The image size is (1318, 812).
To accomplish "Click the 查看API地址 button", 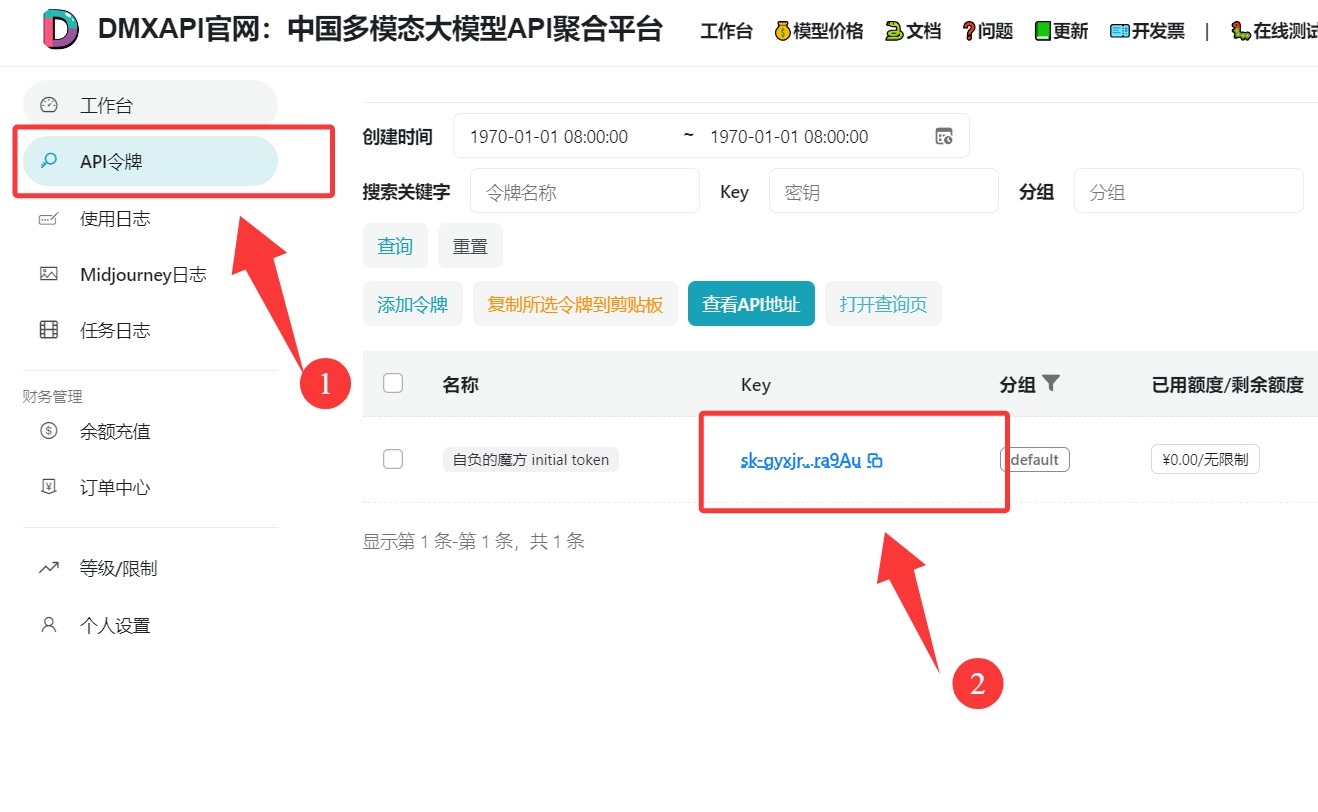I will point(751,304).
